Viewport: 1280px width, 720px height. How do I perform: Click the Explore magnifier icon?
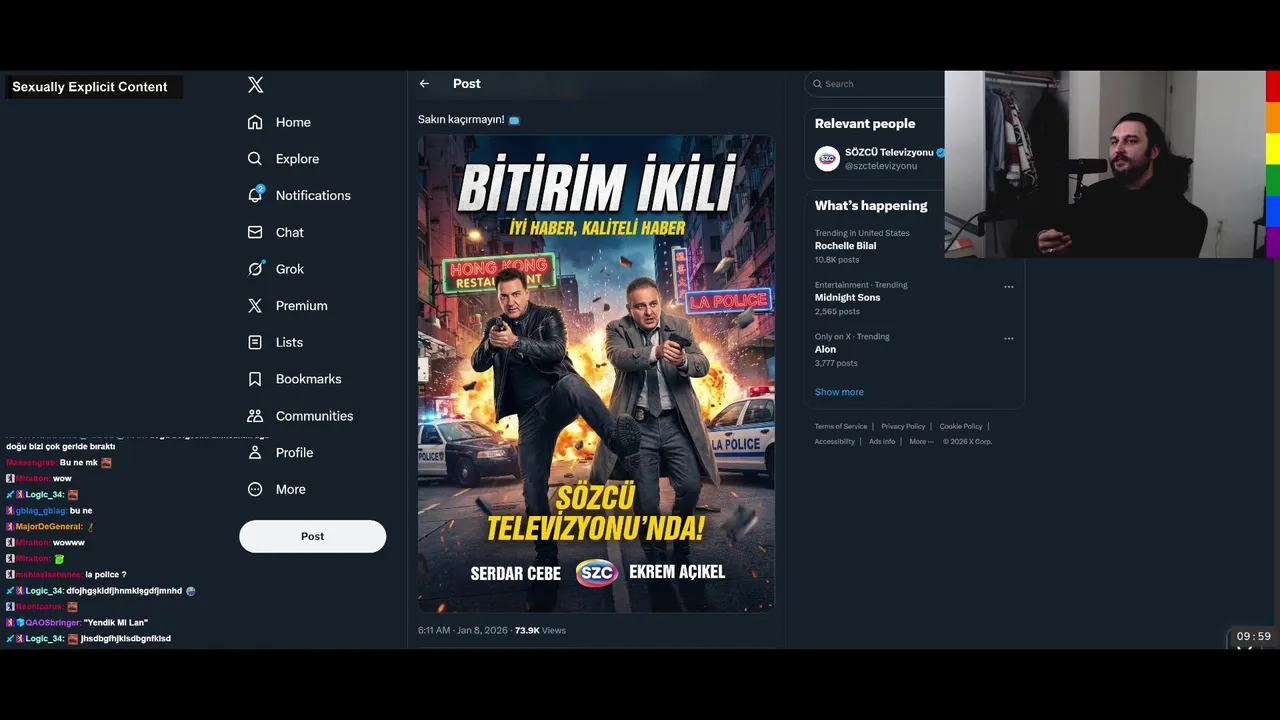pyautogui.click(x=255, y=159)
